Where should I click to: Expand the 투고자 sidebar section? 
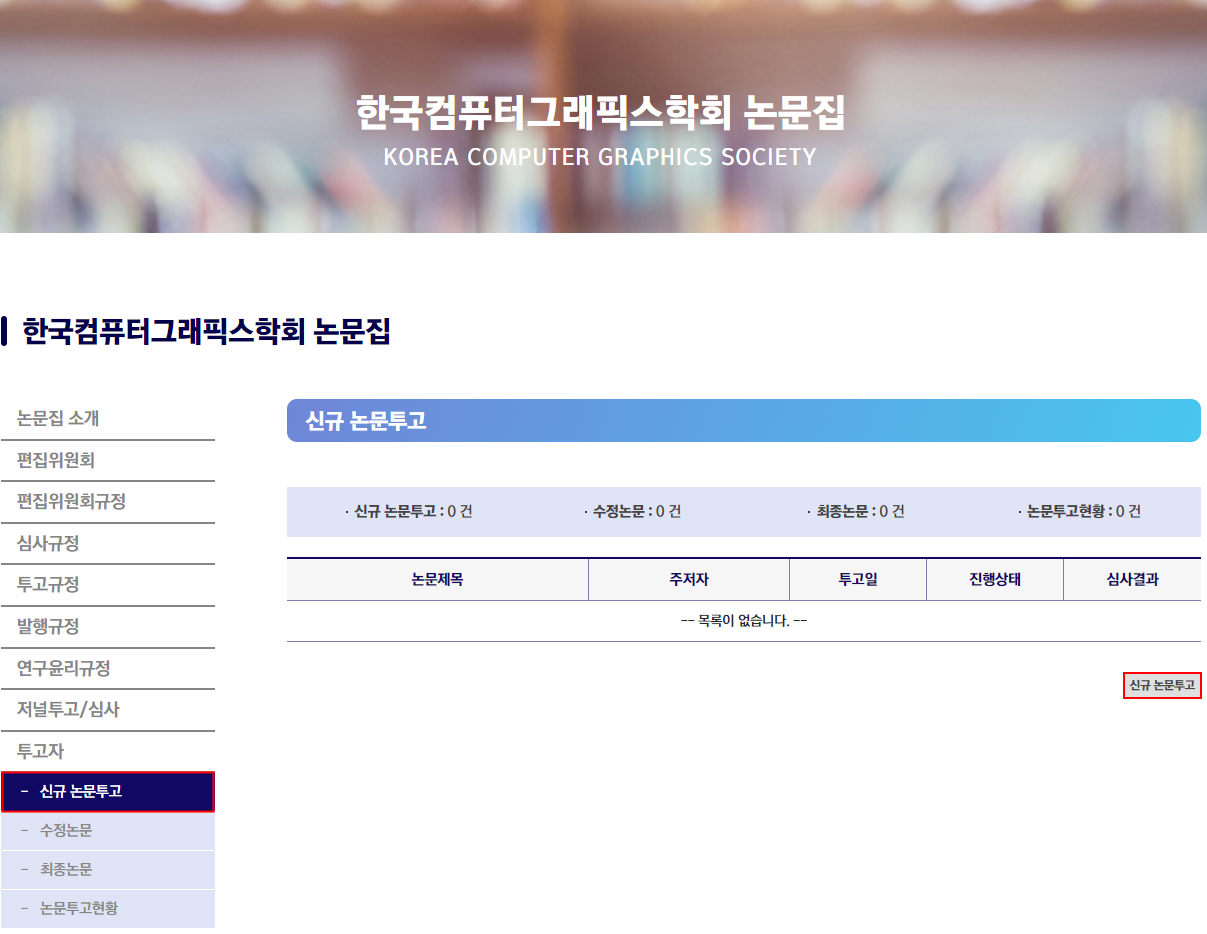tap(107, 751)
